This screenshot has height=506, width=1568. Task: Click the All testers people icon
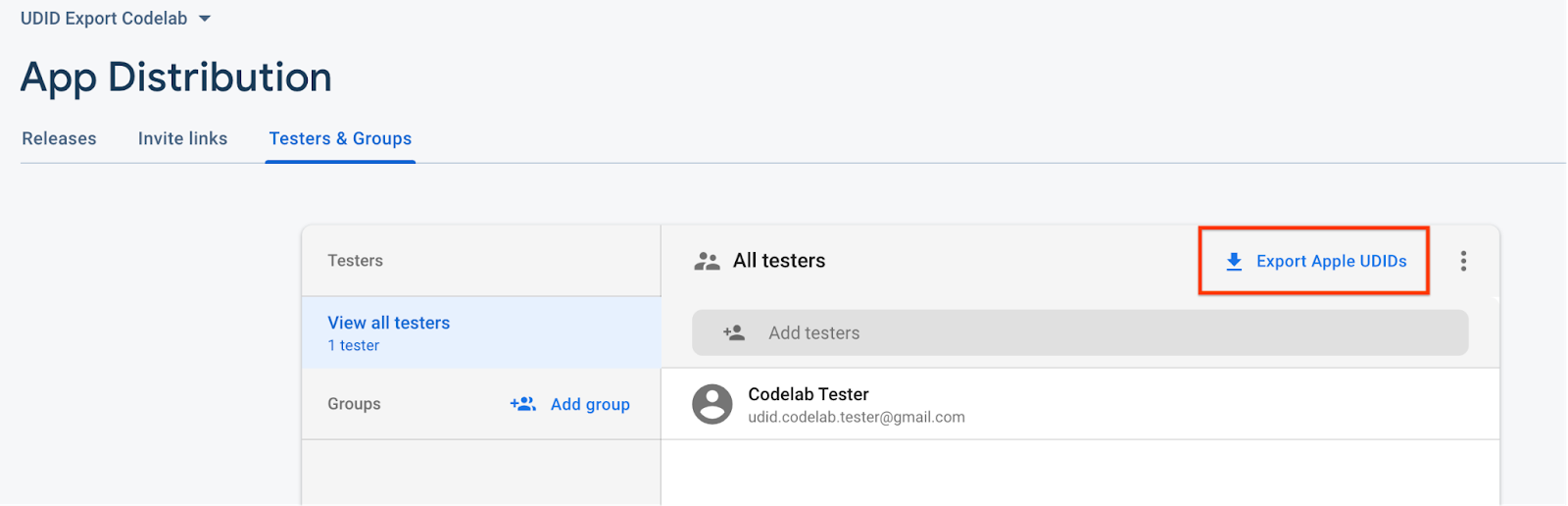coord(707,261)
